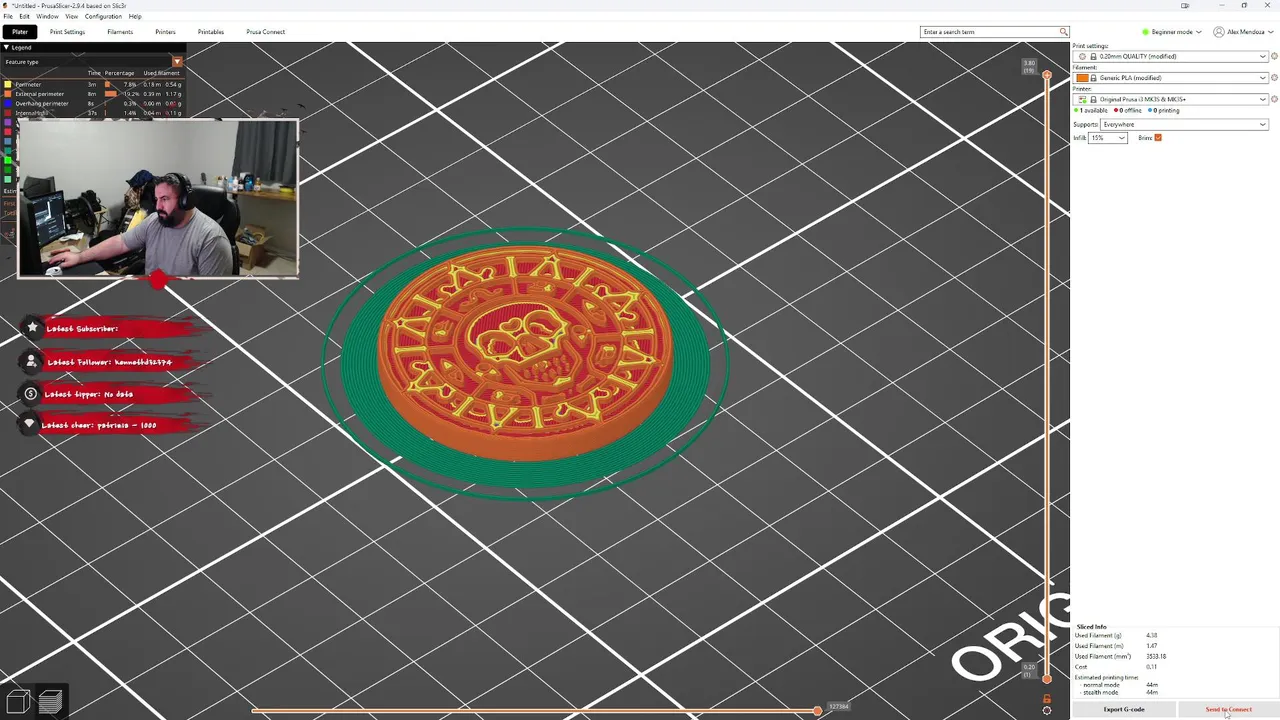This screenshot has height=720, width=1280.
Task: Click the camera icon in the title bar
Action: 1185,5
